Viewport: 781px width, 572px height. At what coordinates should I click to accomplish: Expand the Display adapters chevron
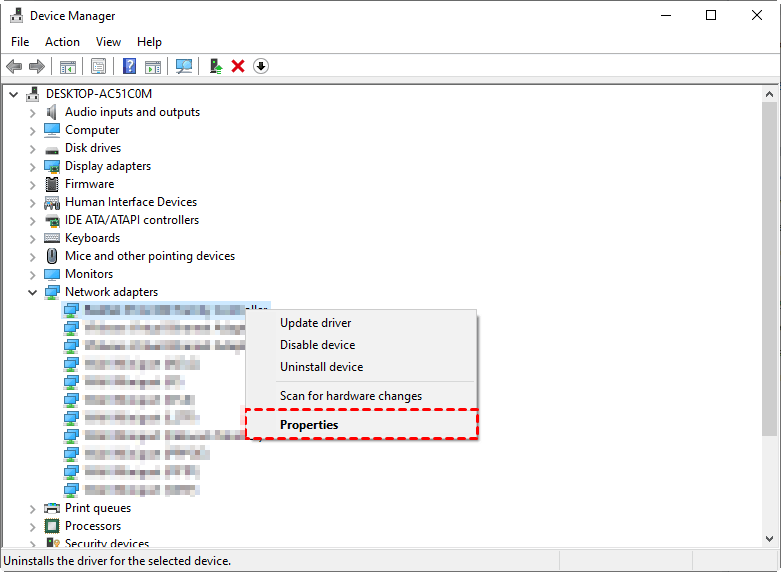[x=33, y=167]
